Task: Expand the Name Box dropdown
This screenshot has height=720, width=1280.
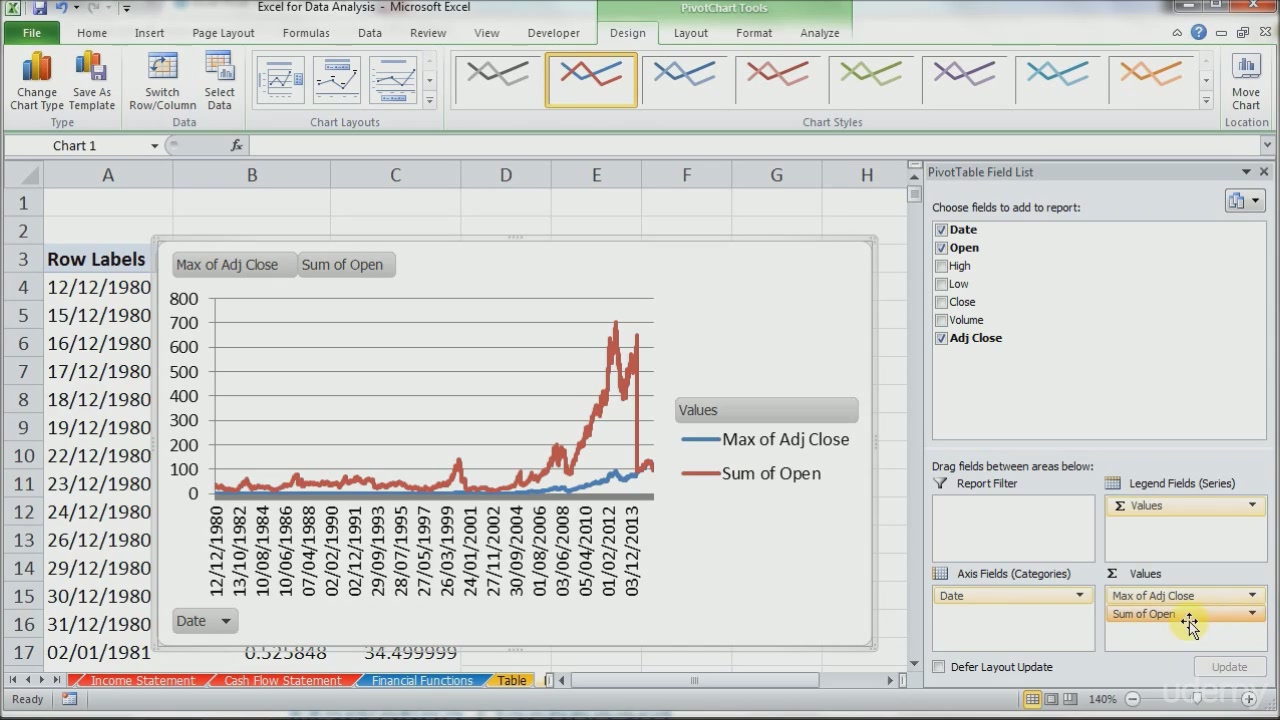Action: pyautogui.click(x=154, y=146)
